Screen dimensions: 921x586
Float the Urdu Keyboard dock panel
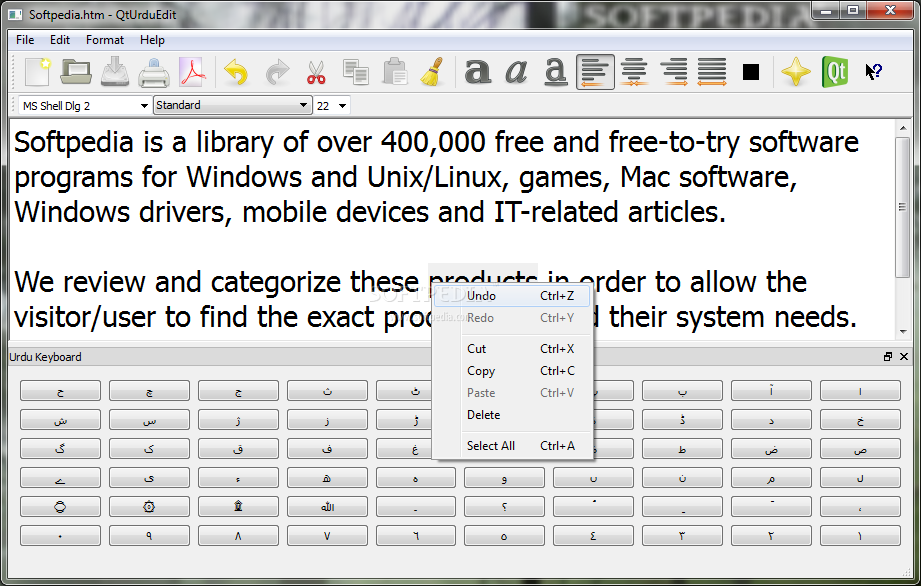point(888,356)
